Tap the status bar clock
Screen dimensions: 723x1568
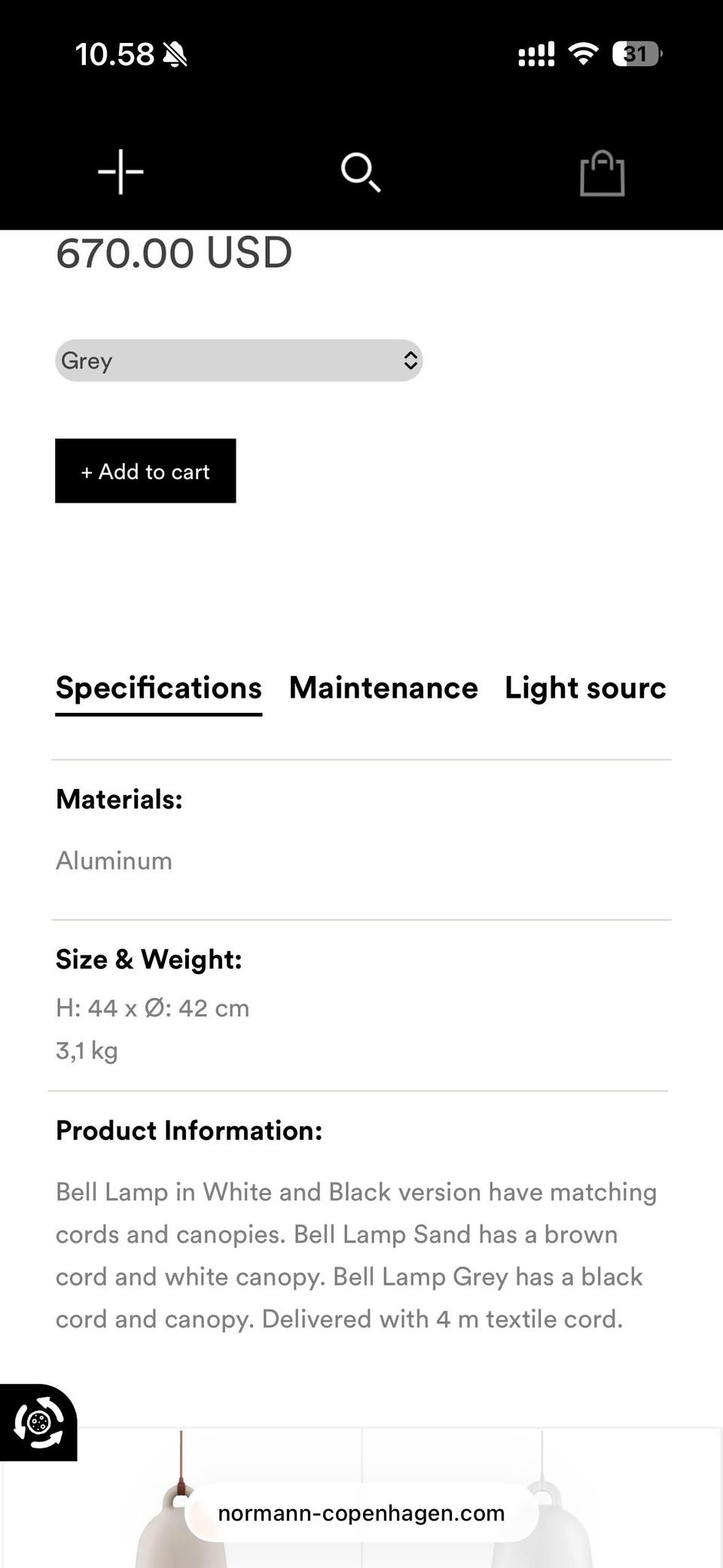pyautogui.click(x=114, y=54)
